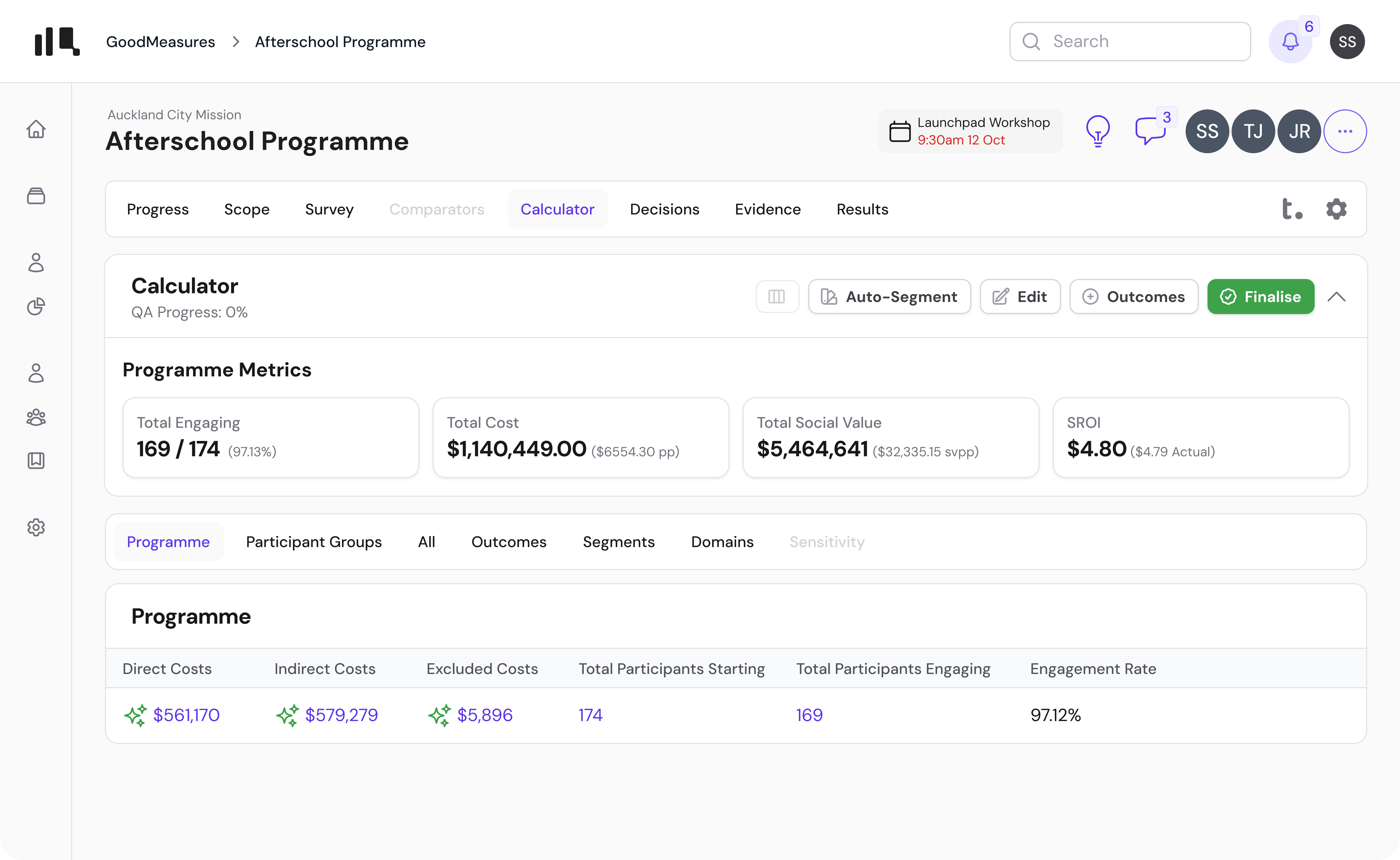Select the Participant Groups tab
The width and height of the screenshot is (1400, 860).
pos(314,542)
